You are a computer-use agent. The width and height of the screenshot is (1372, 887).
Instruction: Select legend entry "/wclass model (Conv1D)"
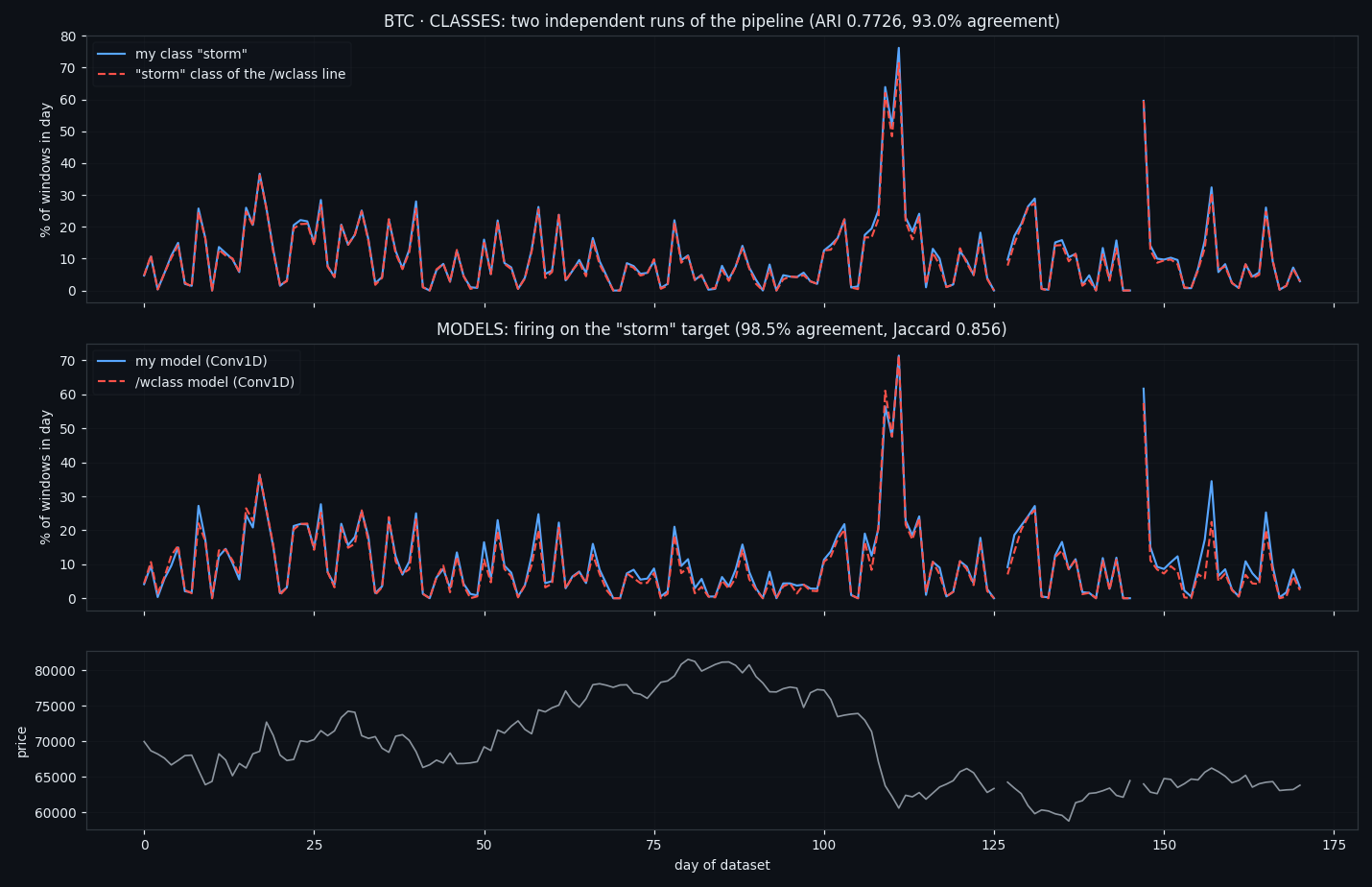coord(215,382)
